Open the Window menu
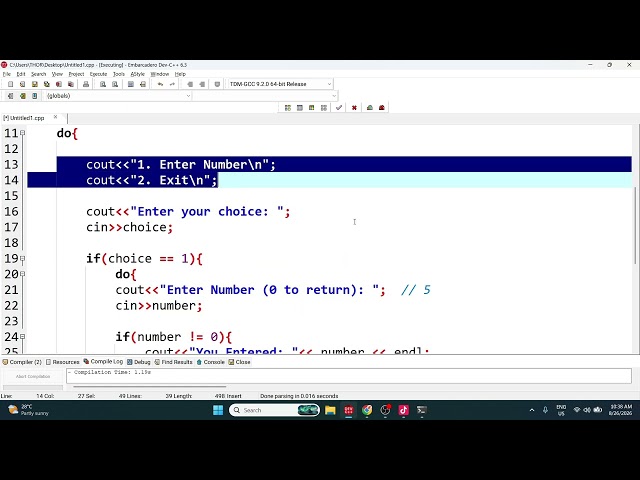This screenshot has width=640, height=480. 160,74
